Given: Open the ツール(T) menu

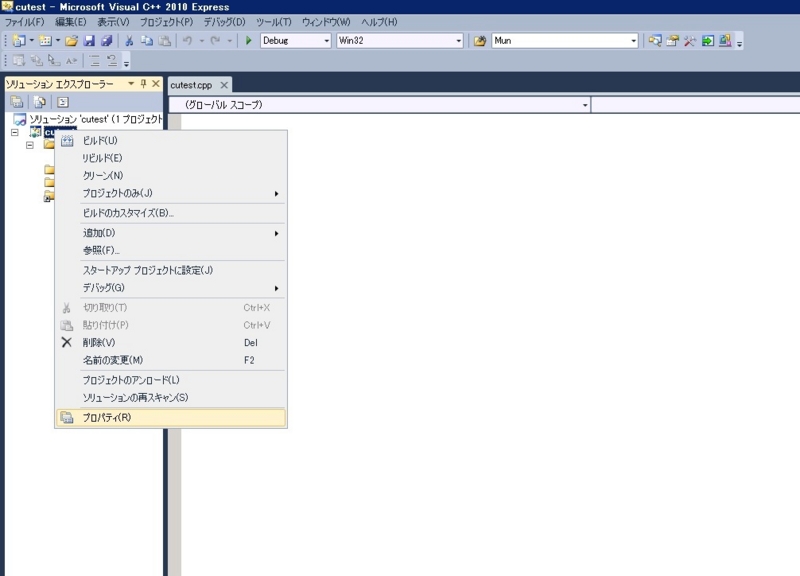Looking at the screenshot, I should [x=273, y=22].
